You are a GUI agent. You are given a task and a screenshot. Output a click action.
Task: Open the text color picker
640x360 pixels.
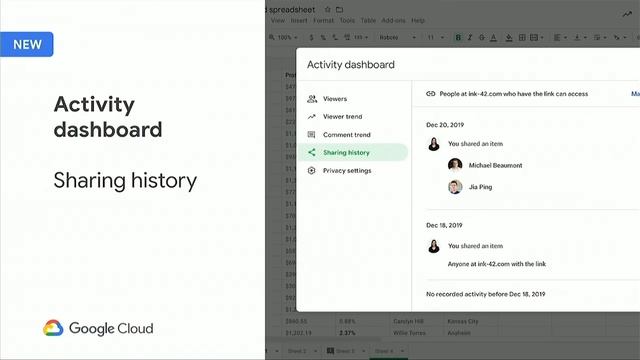(x=493, y=38)
